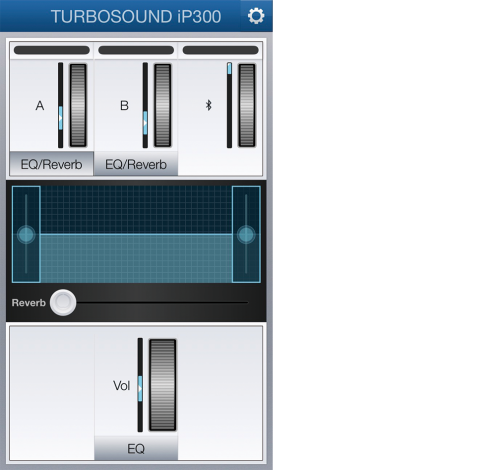Select channel A label
This screenshot has width=496, height=470.
[x=40, y=105]
